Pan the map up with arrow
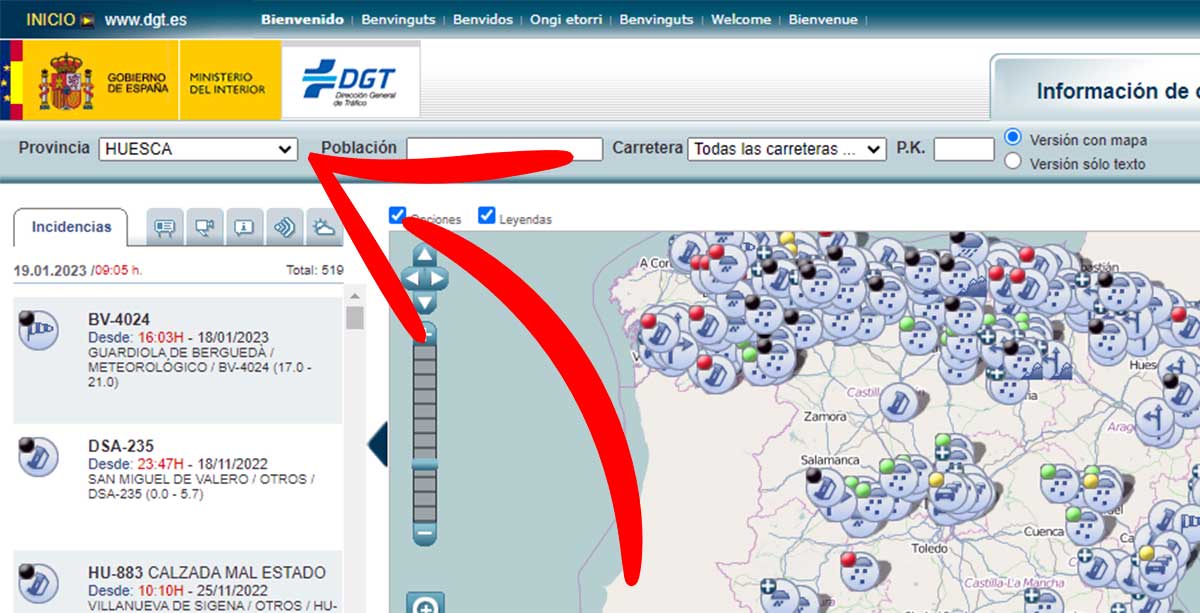The width and height of the screenshot is (1200, 613). pos(425,255)
